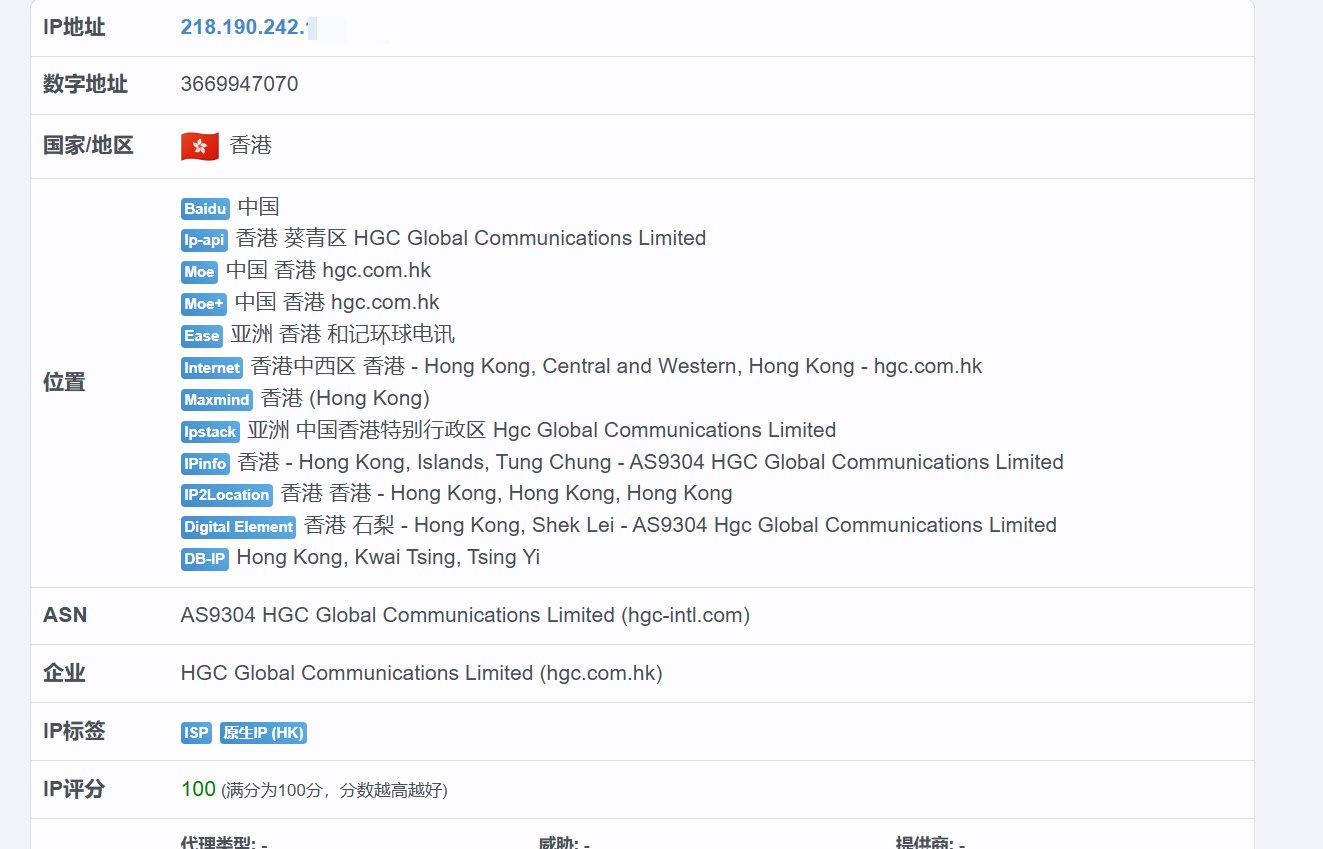1323x849 pixels.
Task: Select the Ease location 亚洲 香港 和记环球电讯
Action: [x=343, y=334]
